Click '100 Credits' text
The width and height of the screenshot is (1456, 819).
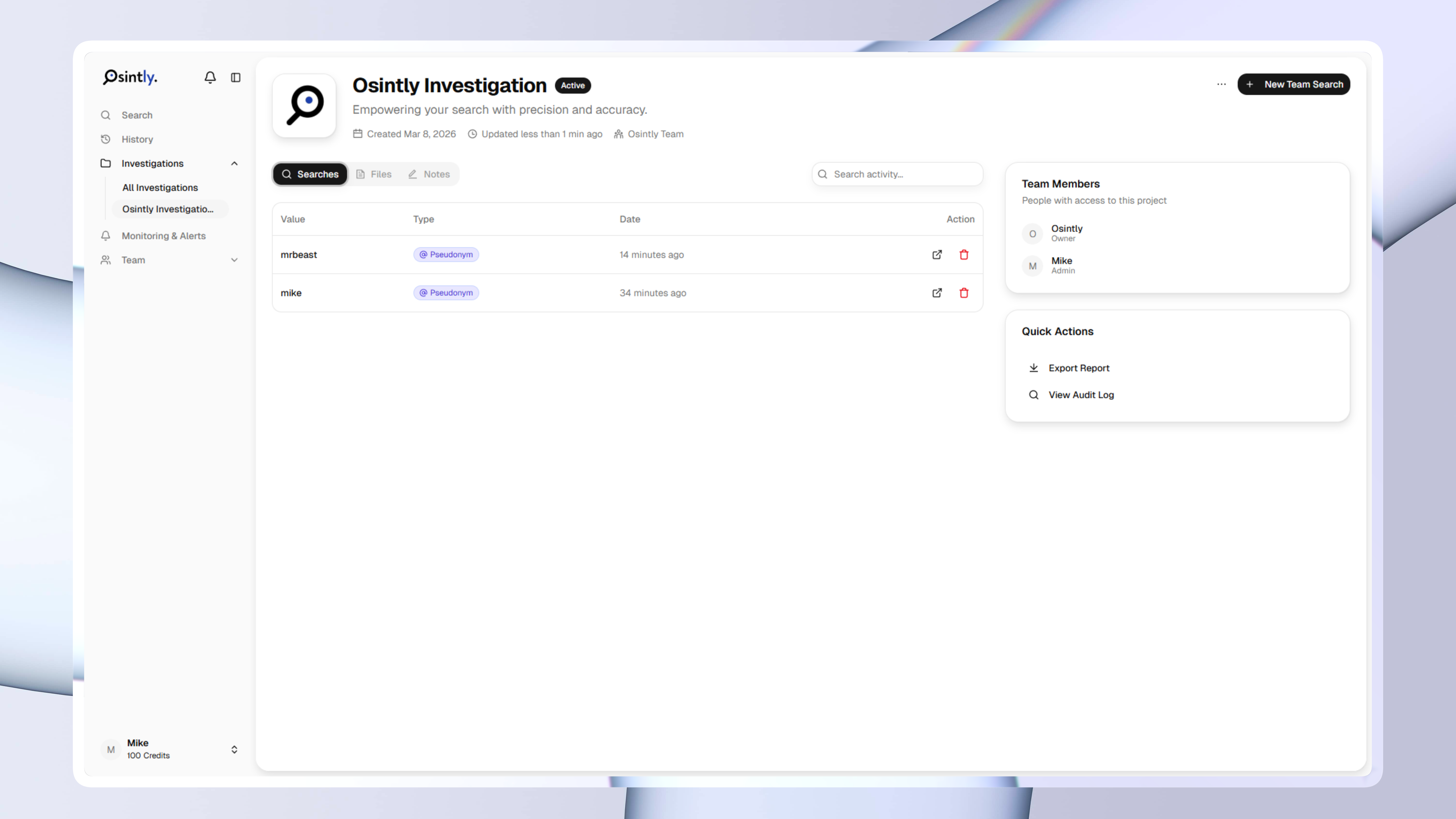tap(148, 756)
